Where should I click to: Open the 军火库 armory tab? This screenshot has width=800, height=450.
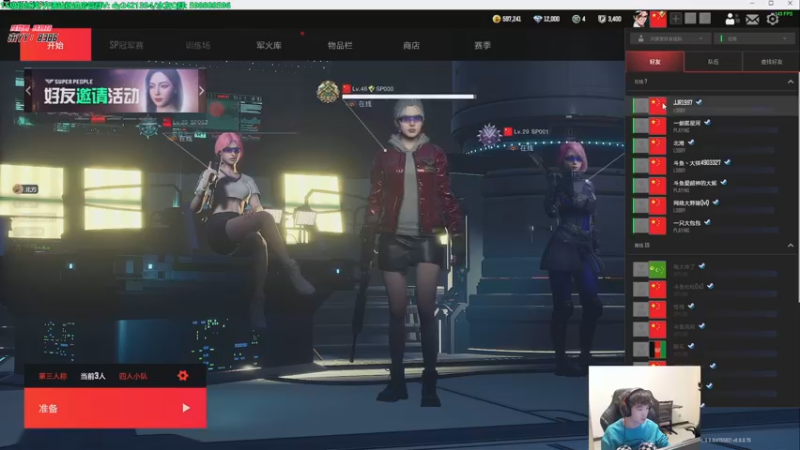click(x=269, y=45)
